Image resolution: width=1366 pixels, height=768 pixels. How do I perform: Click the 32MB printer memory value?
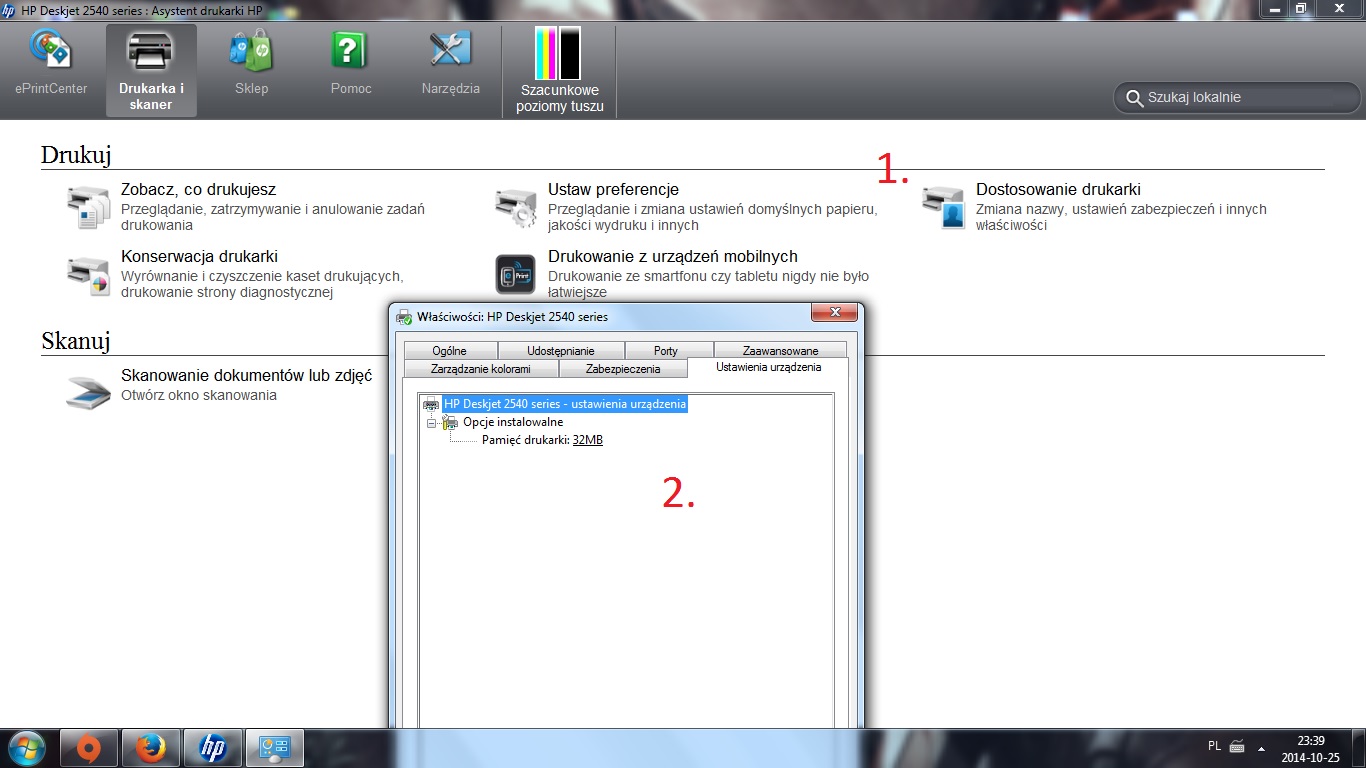point(588,440)
